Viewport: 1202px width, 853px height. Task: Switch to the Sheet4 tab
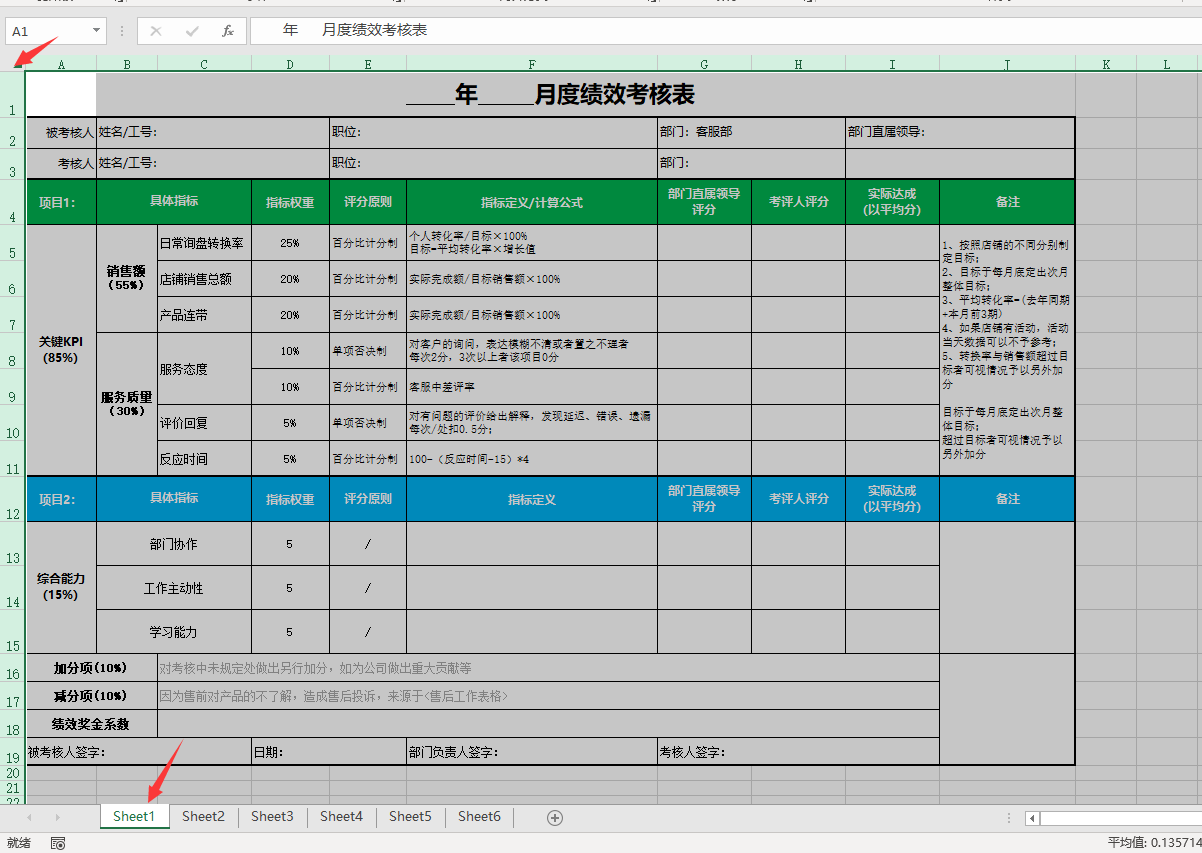click(341, 816)
